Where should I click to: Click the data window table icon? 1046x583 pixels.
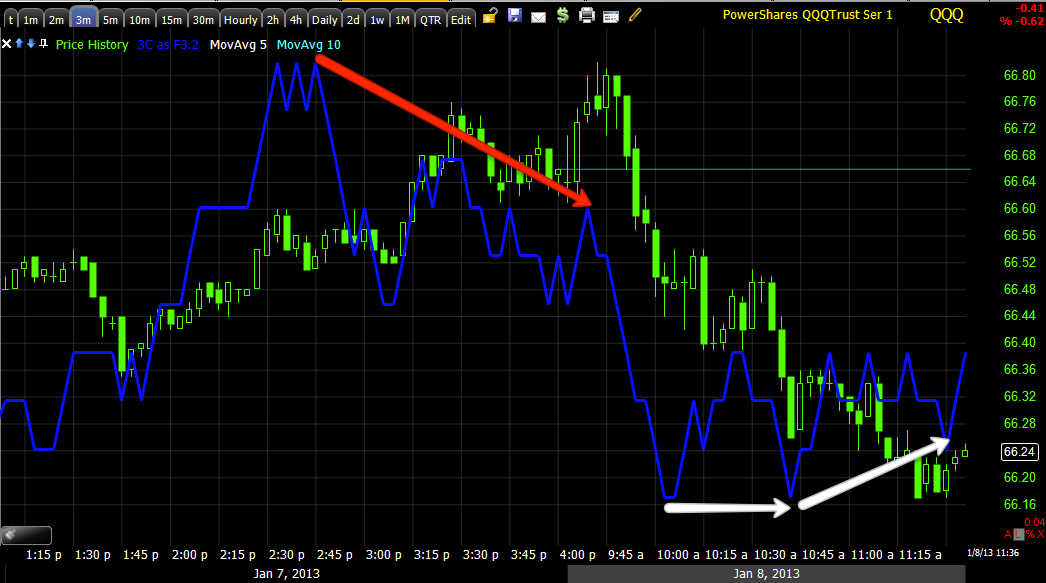click(610, 17)
